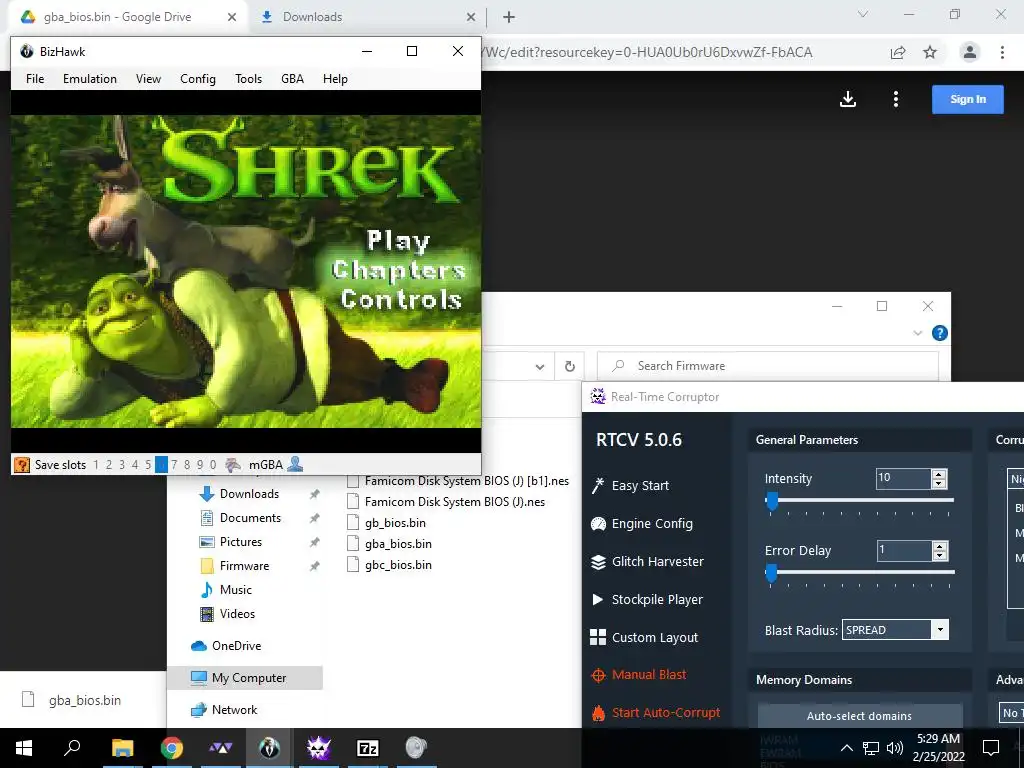
Task: Open the Help menu in BizHawk
Action: click(x=335, y=79)
